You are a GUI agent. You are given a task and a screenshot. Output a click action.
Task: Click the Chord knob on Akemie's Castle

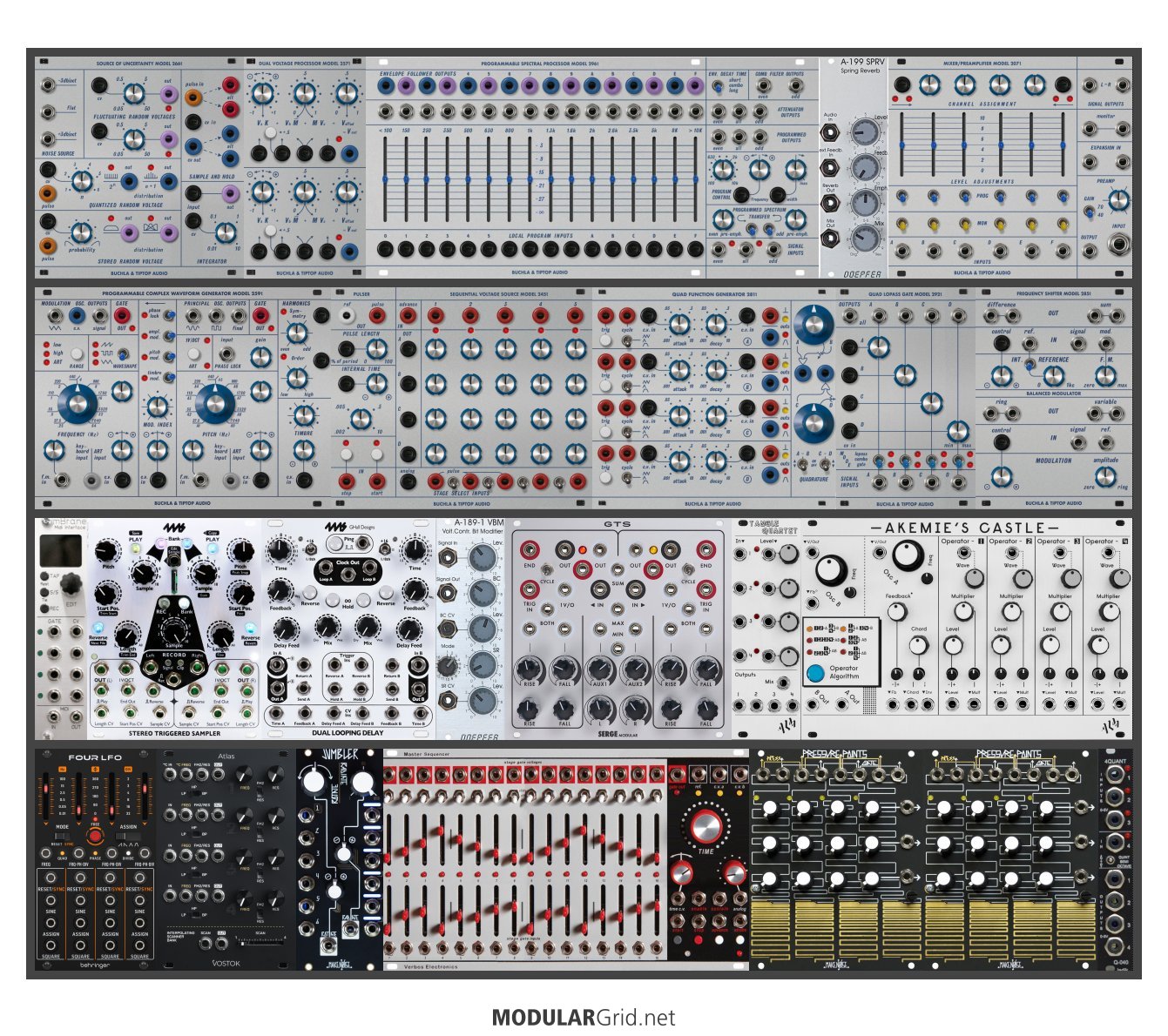tap(919, 645)
